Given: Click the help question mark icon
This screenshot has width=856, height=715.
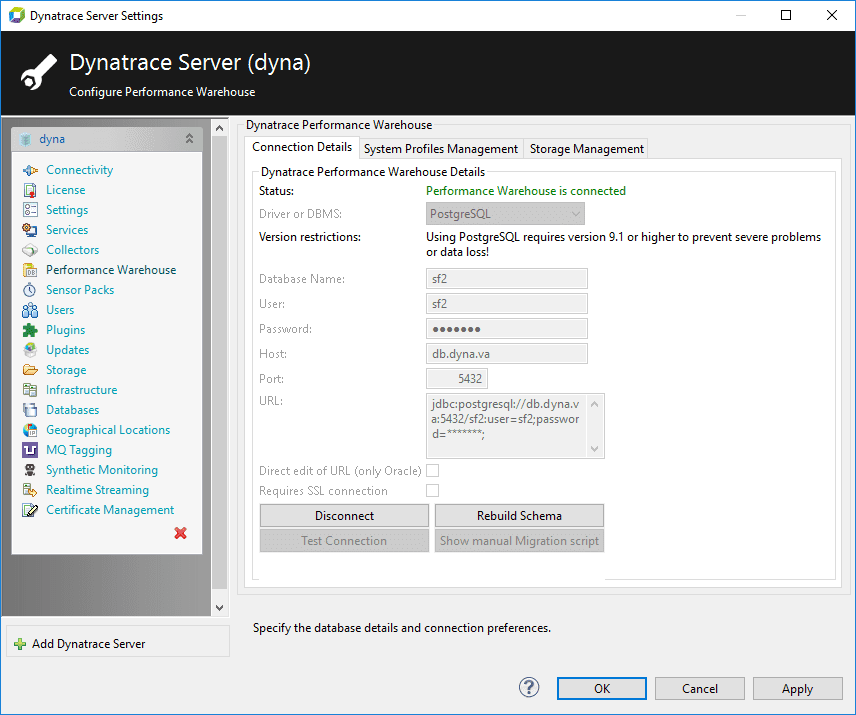Looking at the screenshot, I should click(x=529, y=688).
